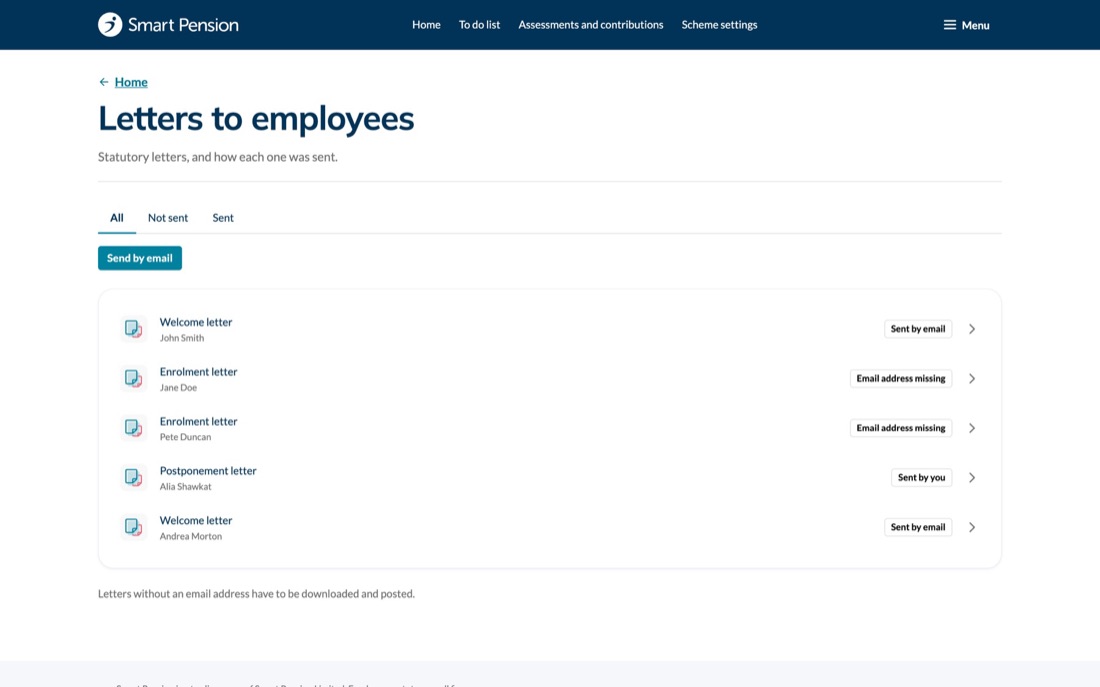
Task: Switch to the Sent tab
Action: tap(223, 218)
